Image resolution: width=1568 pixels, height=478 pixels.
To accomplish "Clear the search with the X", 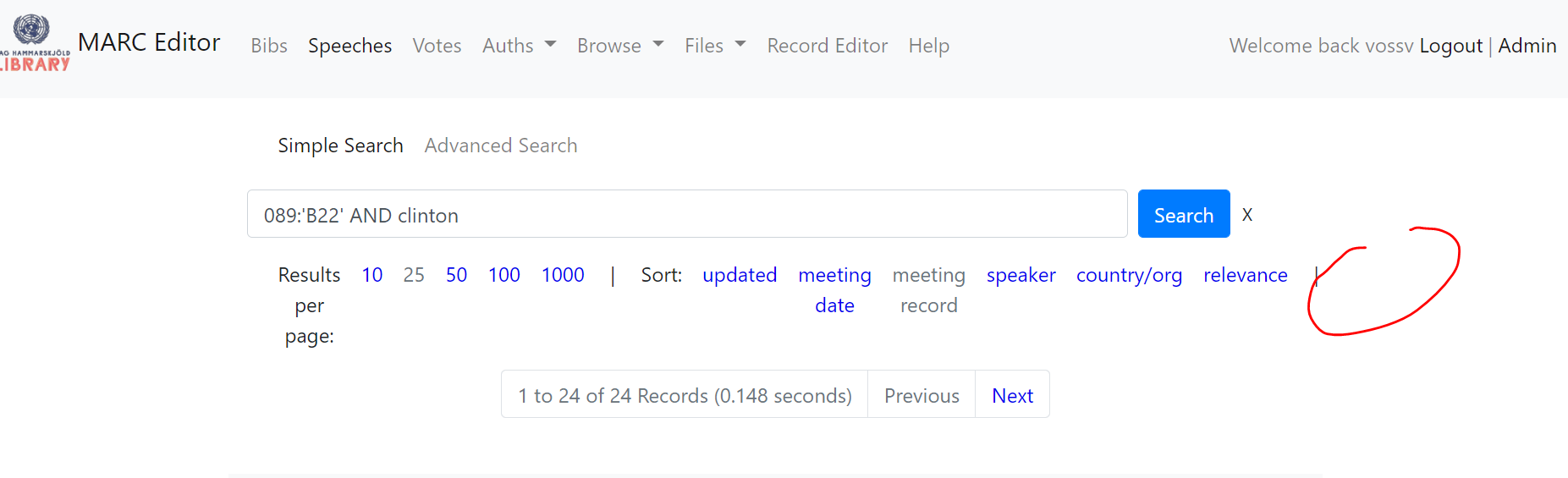I will pos(1247,215).
